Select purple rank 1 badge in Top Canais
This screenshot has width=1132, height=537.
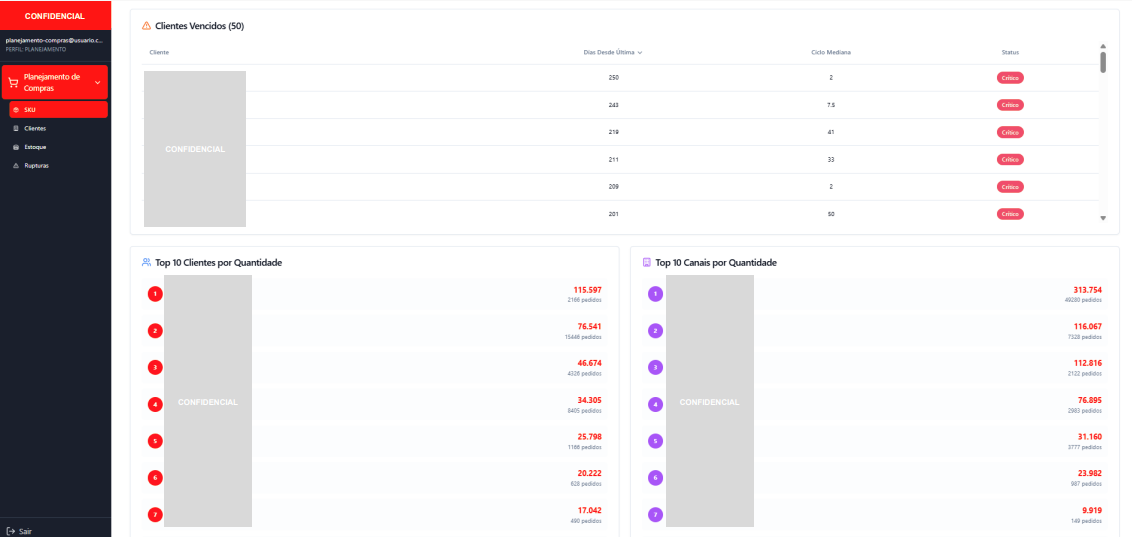point(655,294)
